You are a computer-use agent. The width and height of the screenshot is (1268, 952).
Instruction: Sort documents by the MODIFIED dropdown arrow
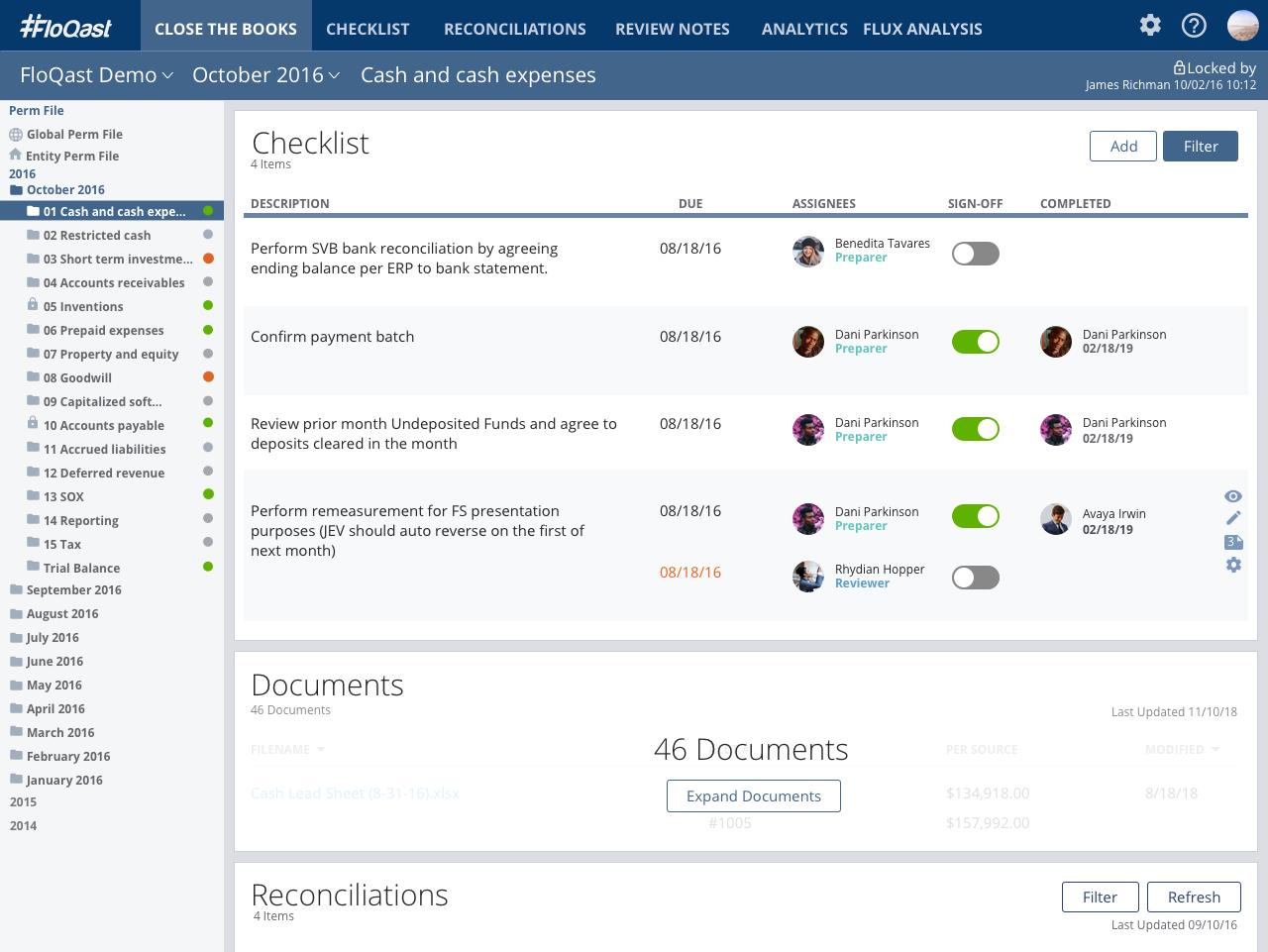(1215, 750)
